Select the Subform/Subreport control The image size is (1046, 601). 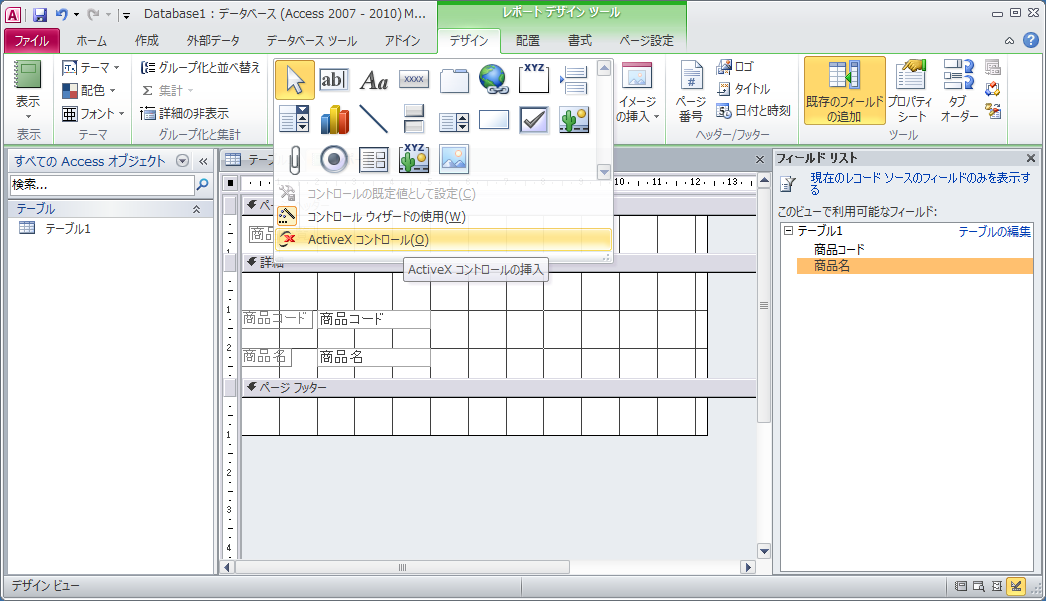pos(374,160)
